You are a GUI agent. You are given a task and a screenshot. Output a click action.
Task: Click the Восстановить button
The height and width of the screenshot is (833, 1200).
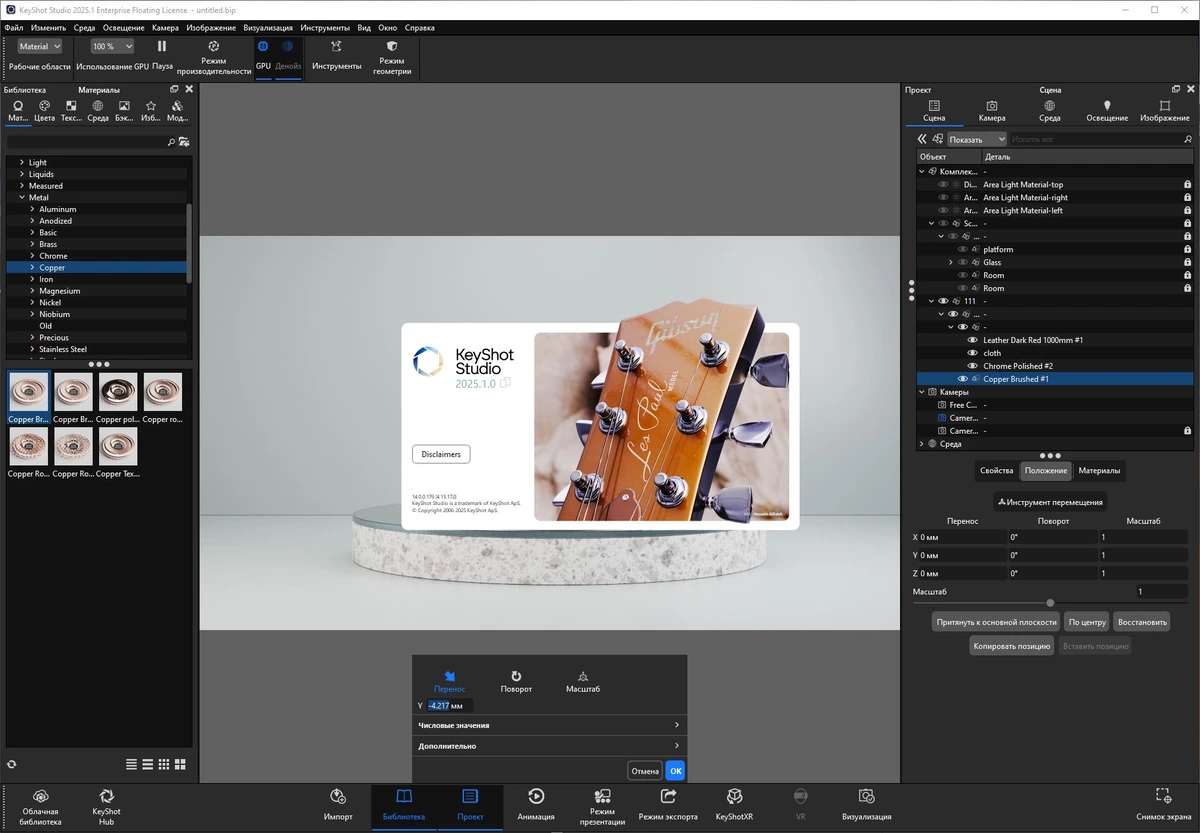[1142, 622]
